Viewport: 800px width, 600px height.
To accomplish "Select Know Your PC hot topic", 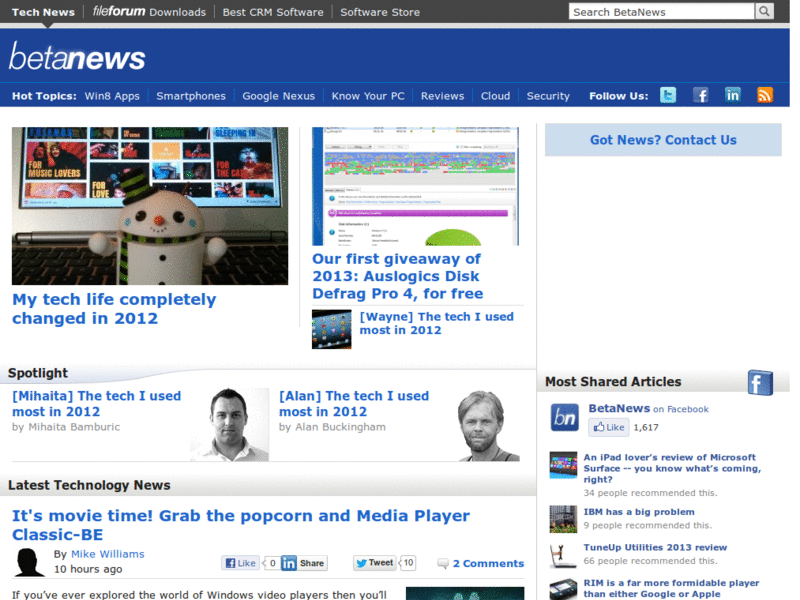I will [368, 96].
